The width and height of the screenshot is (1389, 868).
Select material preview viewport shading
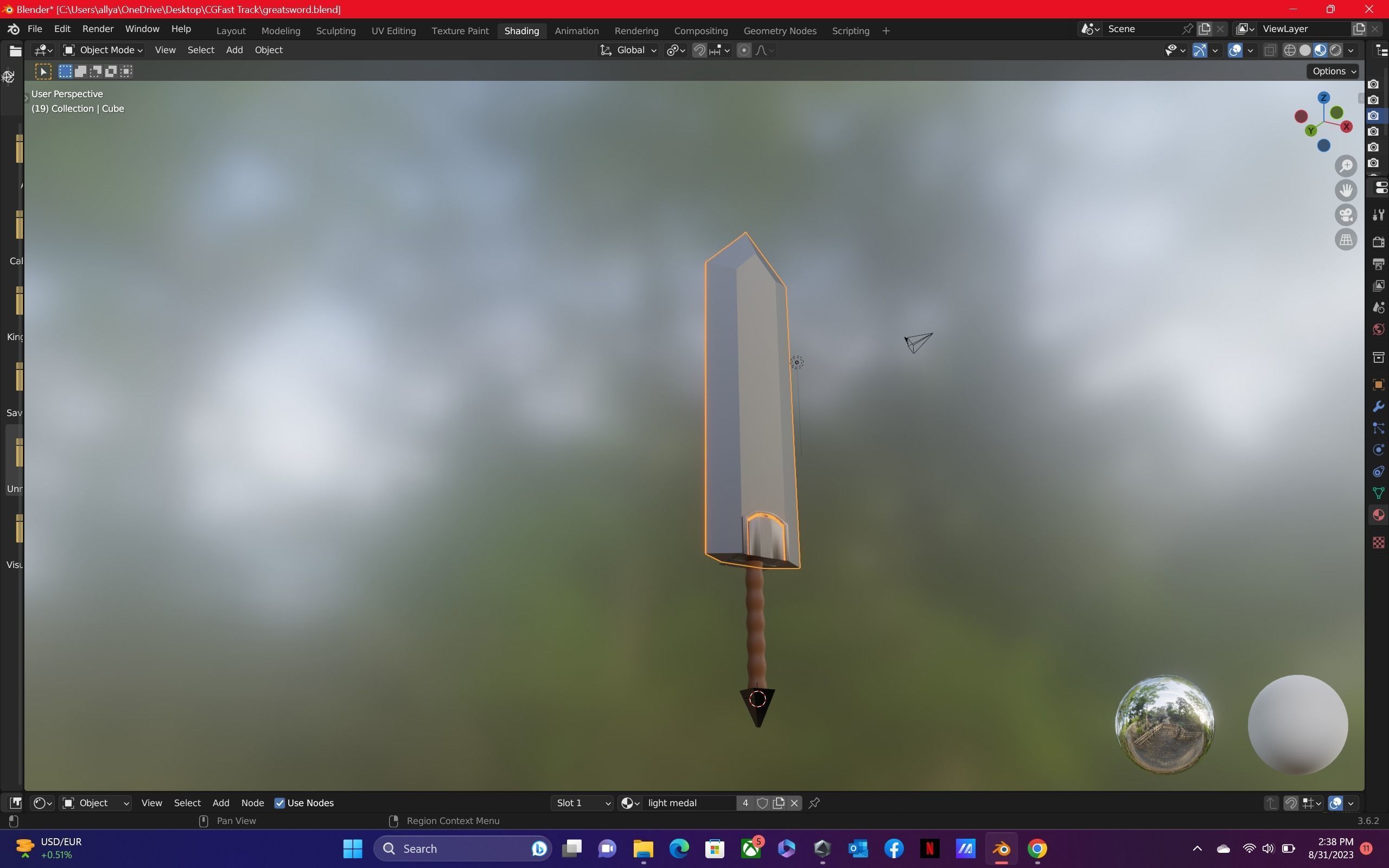click(x=1320, y=50)
